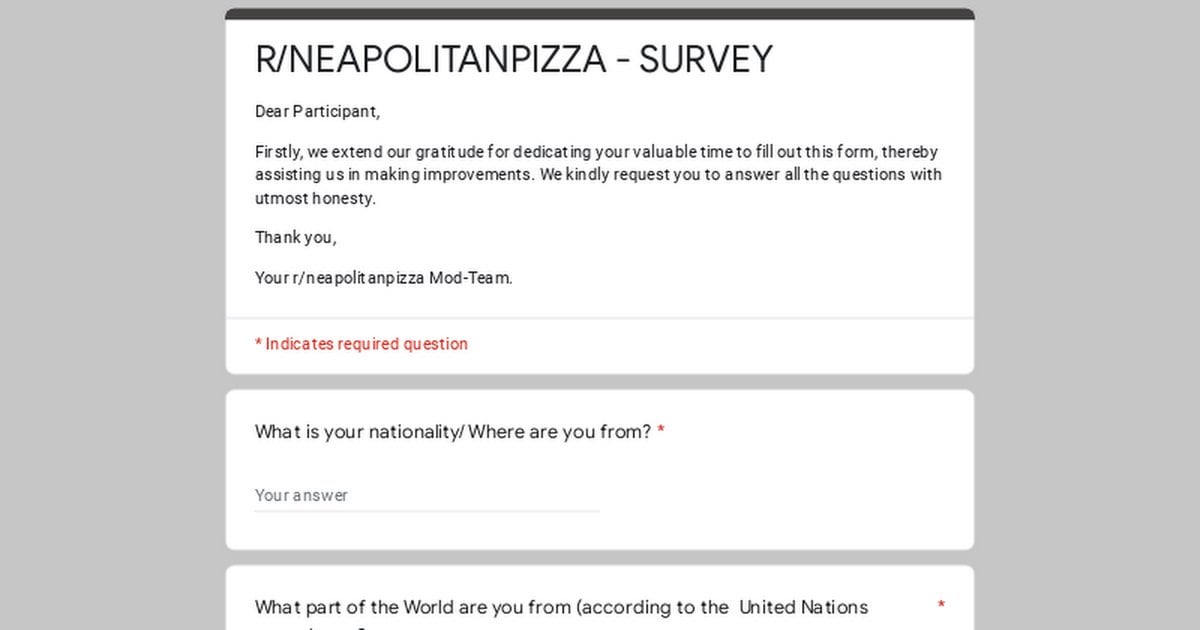Click the R/NEAPOLITANPIZZA - SURVEY title
The width and height of the screenshot is (1200, 630).
point(513,60)
